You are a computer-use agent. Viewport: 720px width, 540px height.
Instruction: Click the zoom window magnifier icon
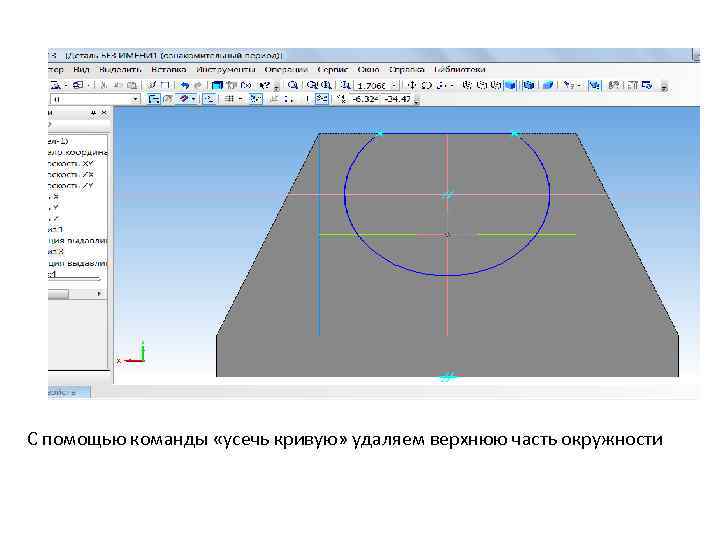(292, 85)
